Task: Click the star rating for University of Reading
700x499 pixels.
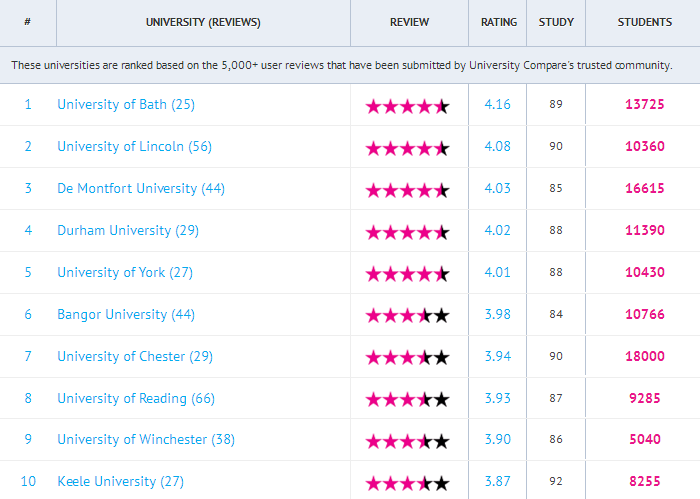Action: 408,400
